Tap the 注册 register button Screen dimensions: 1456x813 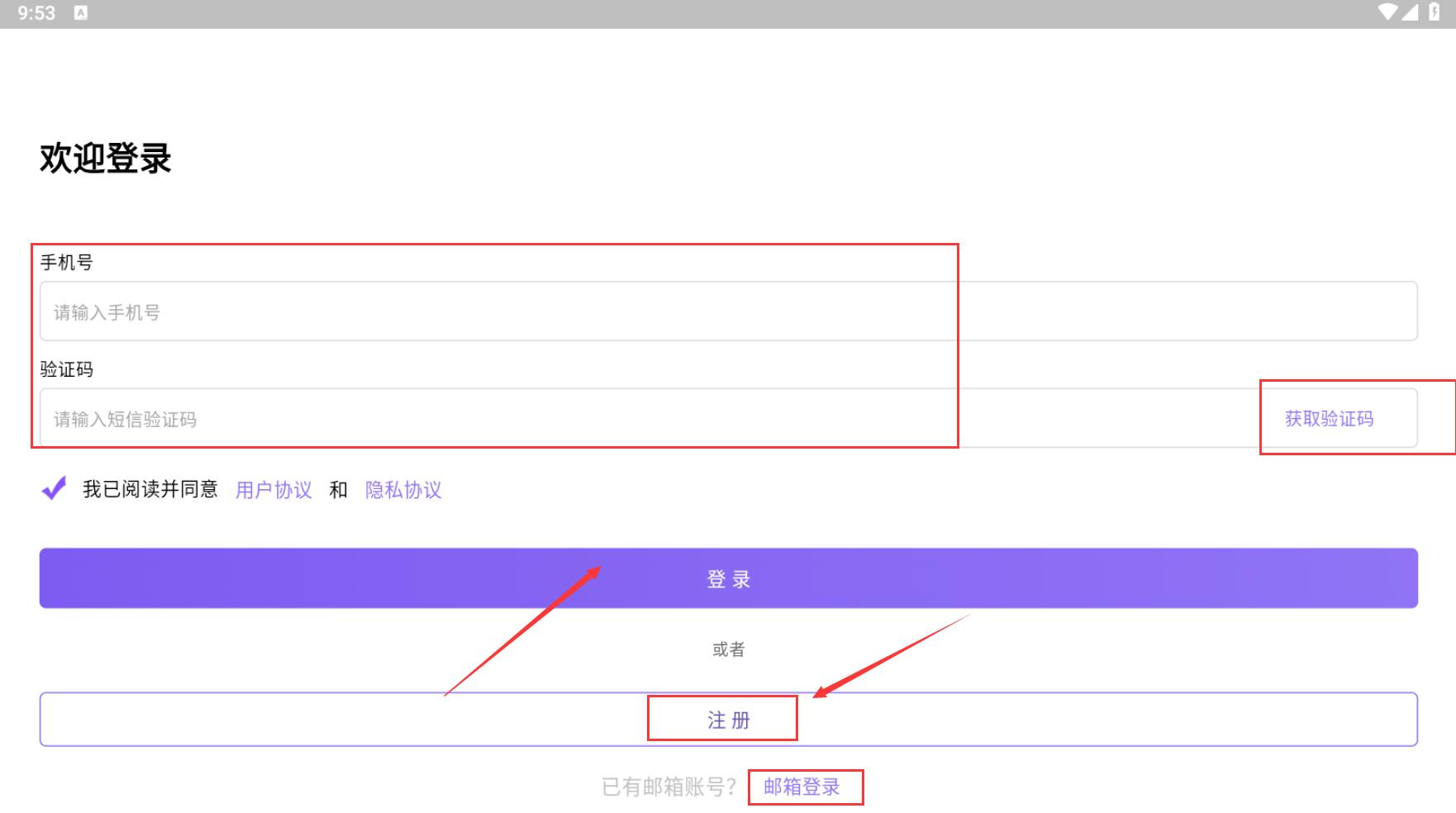(x=727, y=720)
